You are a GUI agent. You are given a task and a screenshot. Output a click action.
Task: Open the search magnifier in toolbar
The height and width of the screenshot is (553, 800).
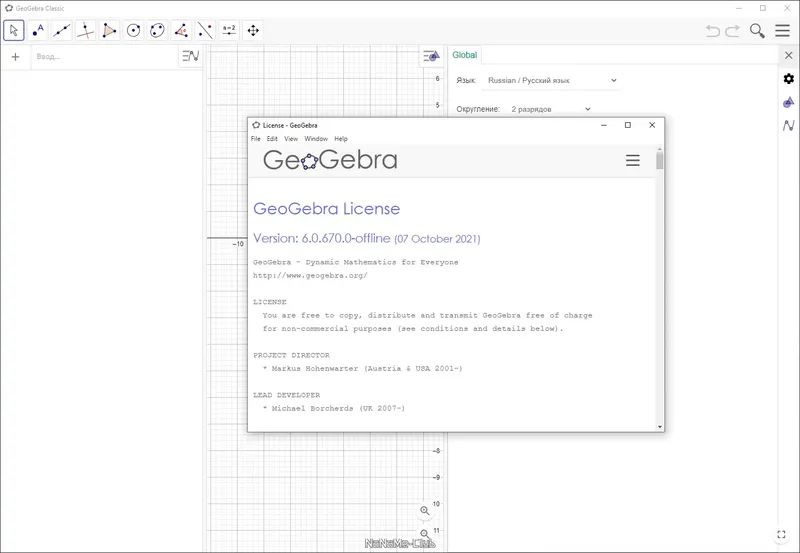pos(757,31)
